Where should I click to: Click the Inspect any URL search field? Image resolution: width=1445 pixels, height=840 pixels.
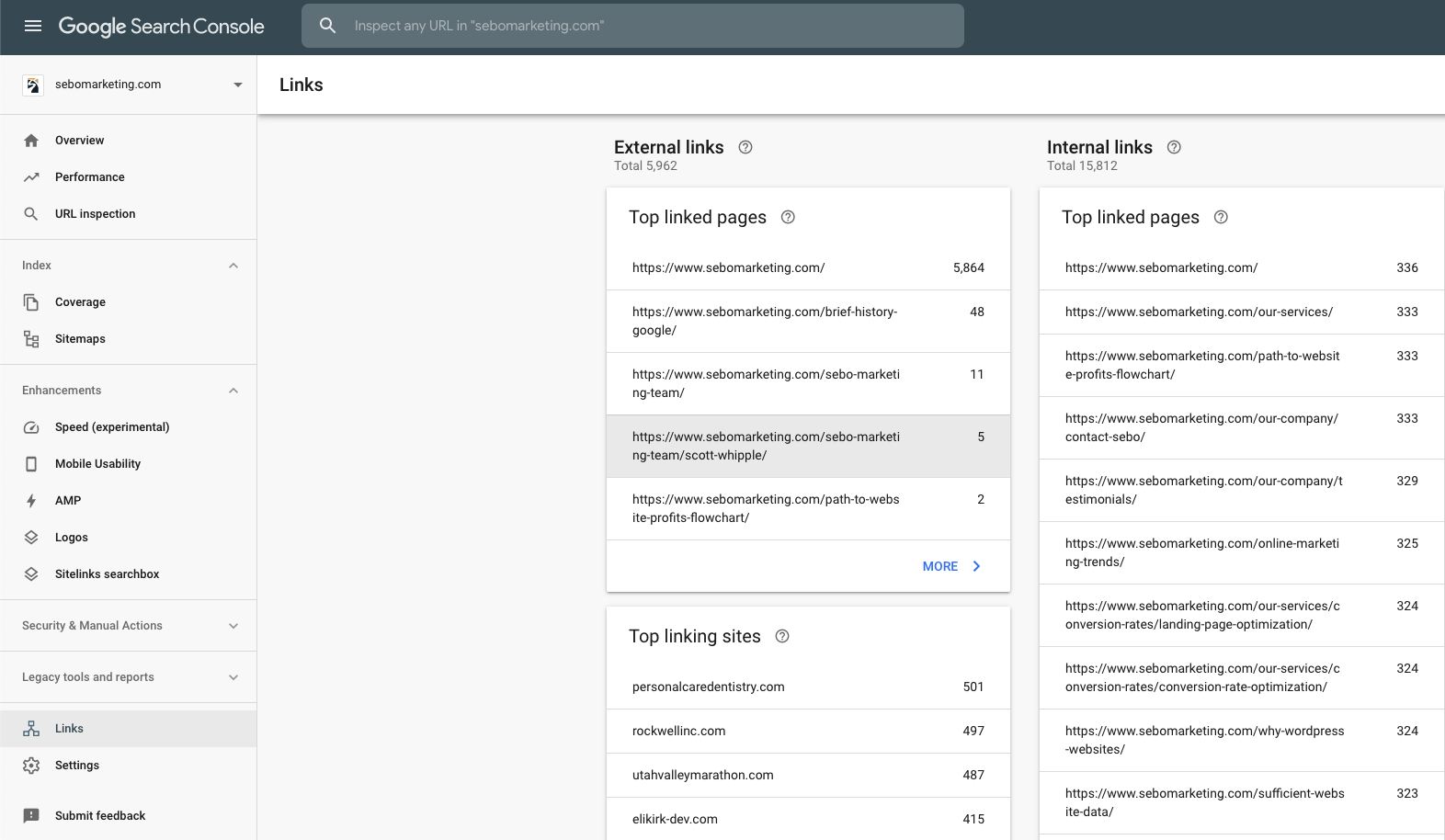643,26
